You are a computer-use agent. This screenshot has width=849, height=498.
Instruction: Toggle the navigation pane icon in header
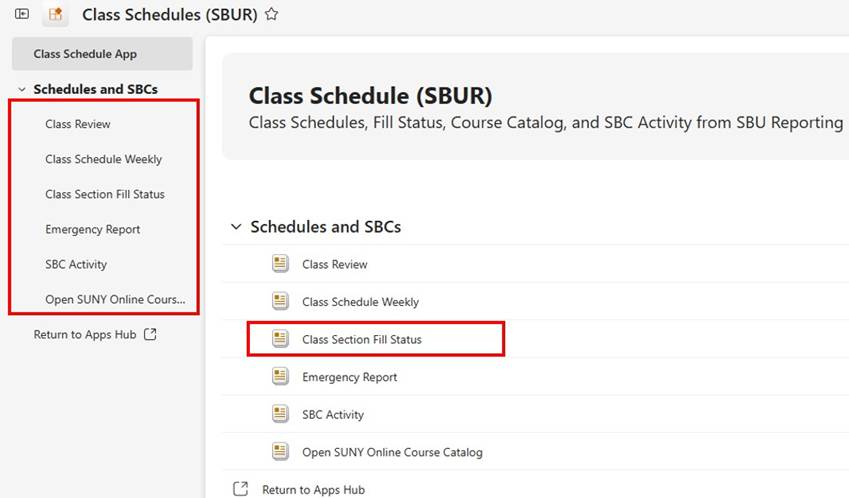point(22,14)
